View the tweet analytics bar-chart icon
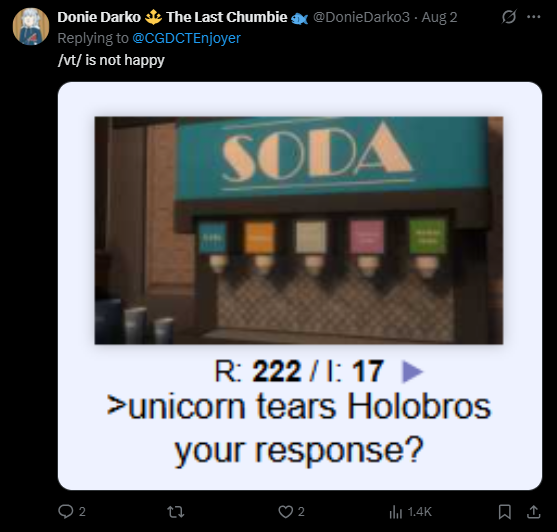Image resolution: width=557 pixels, height=532 pixels. (395, 512)
